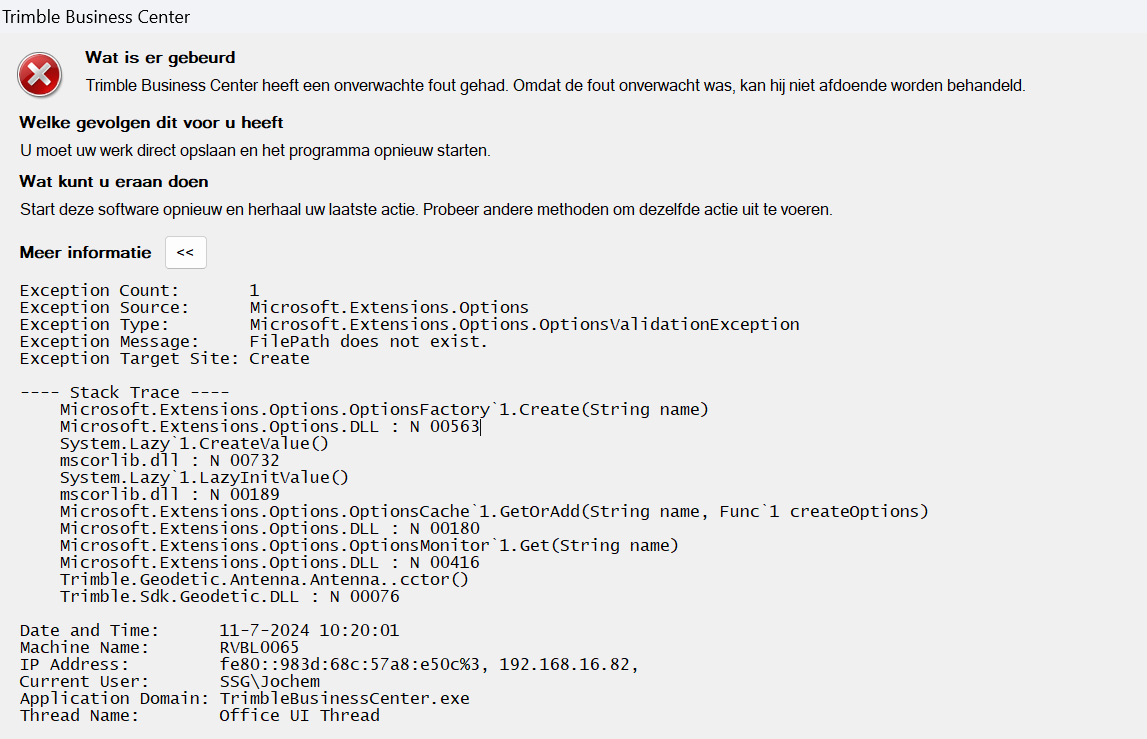Collapse Meer informatie with the << button
The image size is (1147, 739).
click(185, 253)
